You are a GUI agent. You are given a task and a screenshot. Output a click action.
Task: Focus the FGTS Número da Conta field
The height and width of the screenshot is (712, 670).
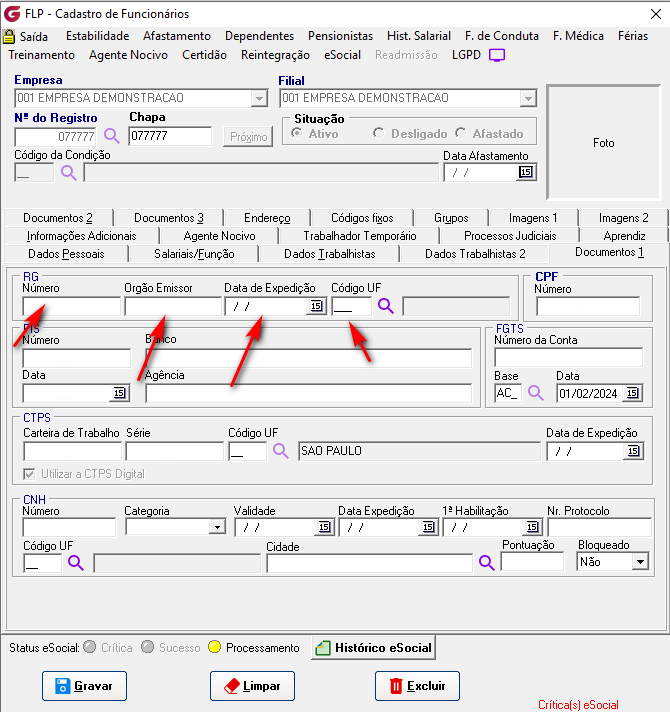pyautogui.click(x=569, y=358)
